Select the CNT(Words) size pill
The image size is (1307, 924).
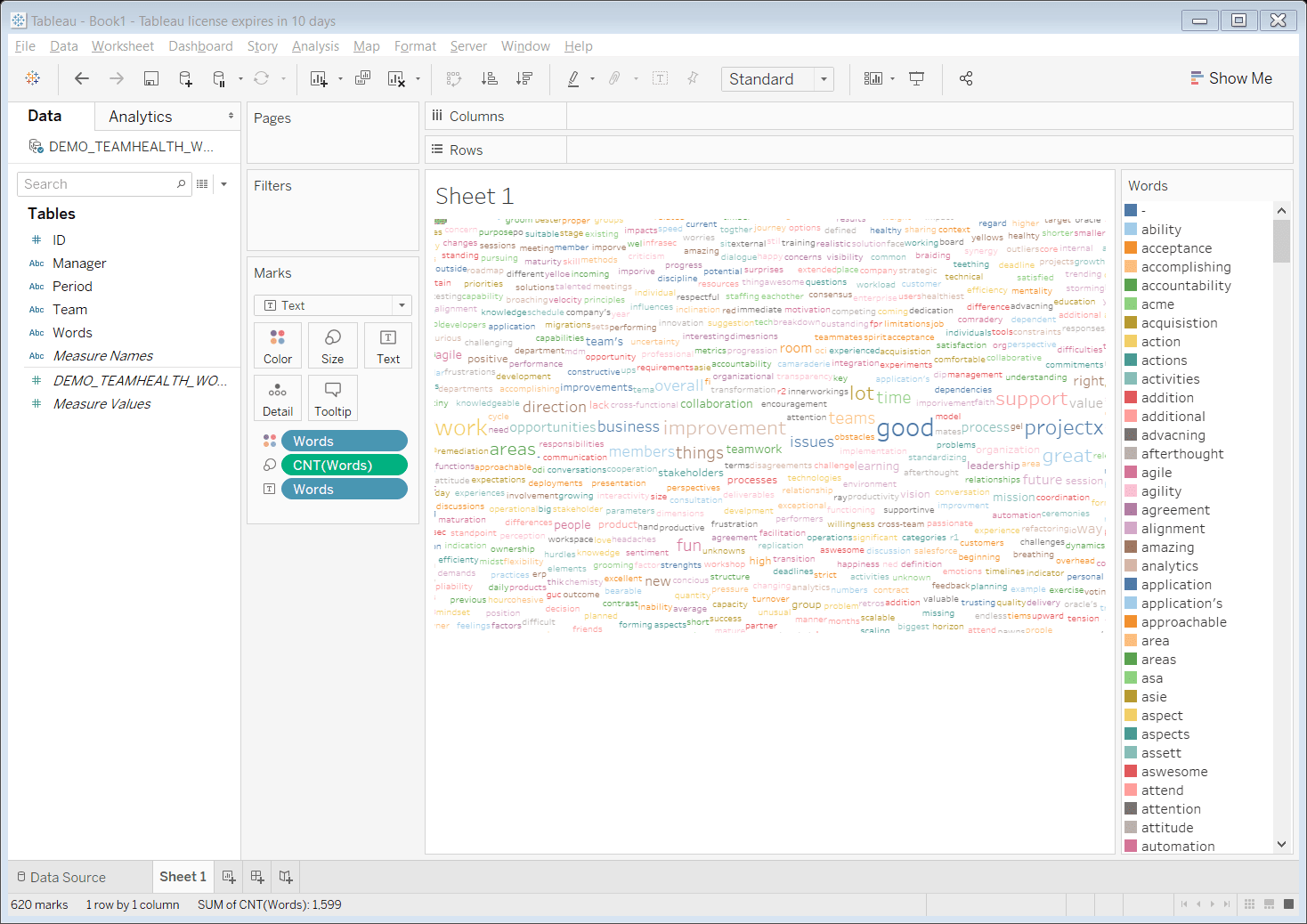coord(345,465)
